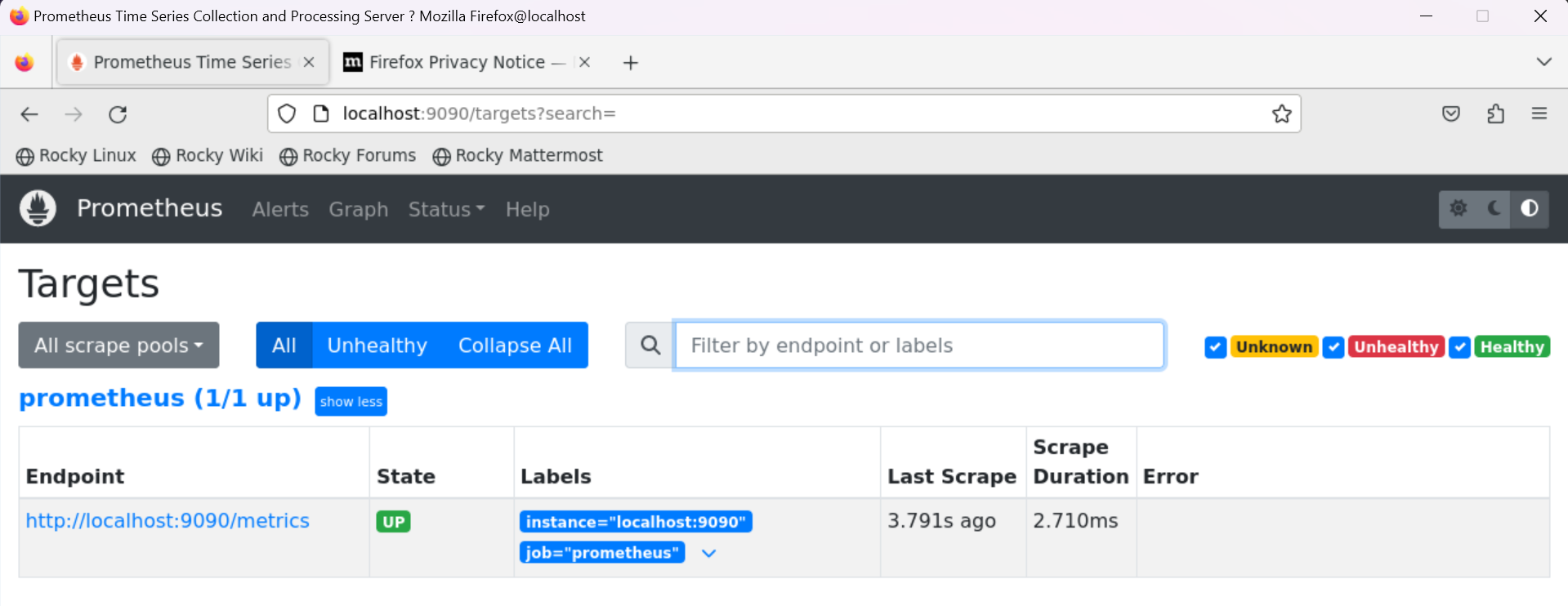
Task: Open the list all tabs chevron
Action: click(x=1543, y=62)
